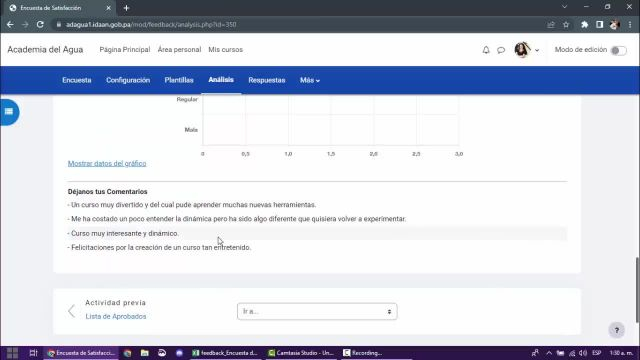Open the browser extensions puzzle icon
This screenshot has height=360, width=640.
coord(584,24)
